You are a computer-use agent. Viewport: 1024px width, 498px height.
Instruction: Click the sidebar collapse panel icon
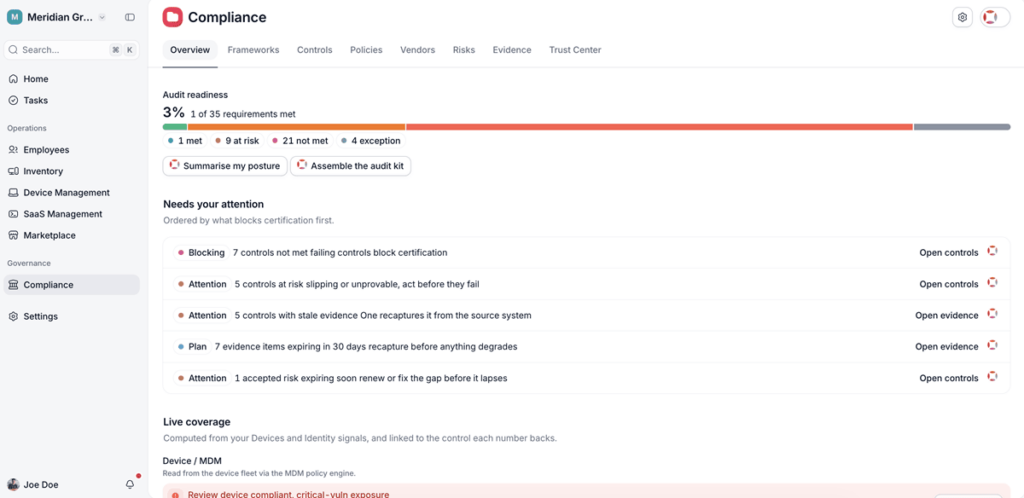click(x=130, y=18)
